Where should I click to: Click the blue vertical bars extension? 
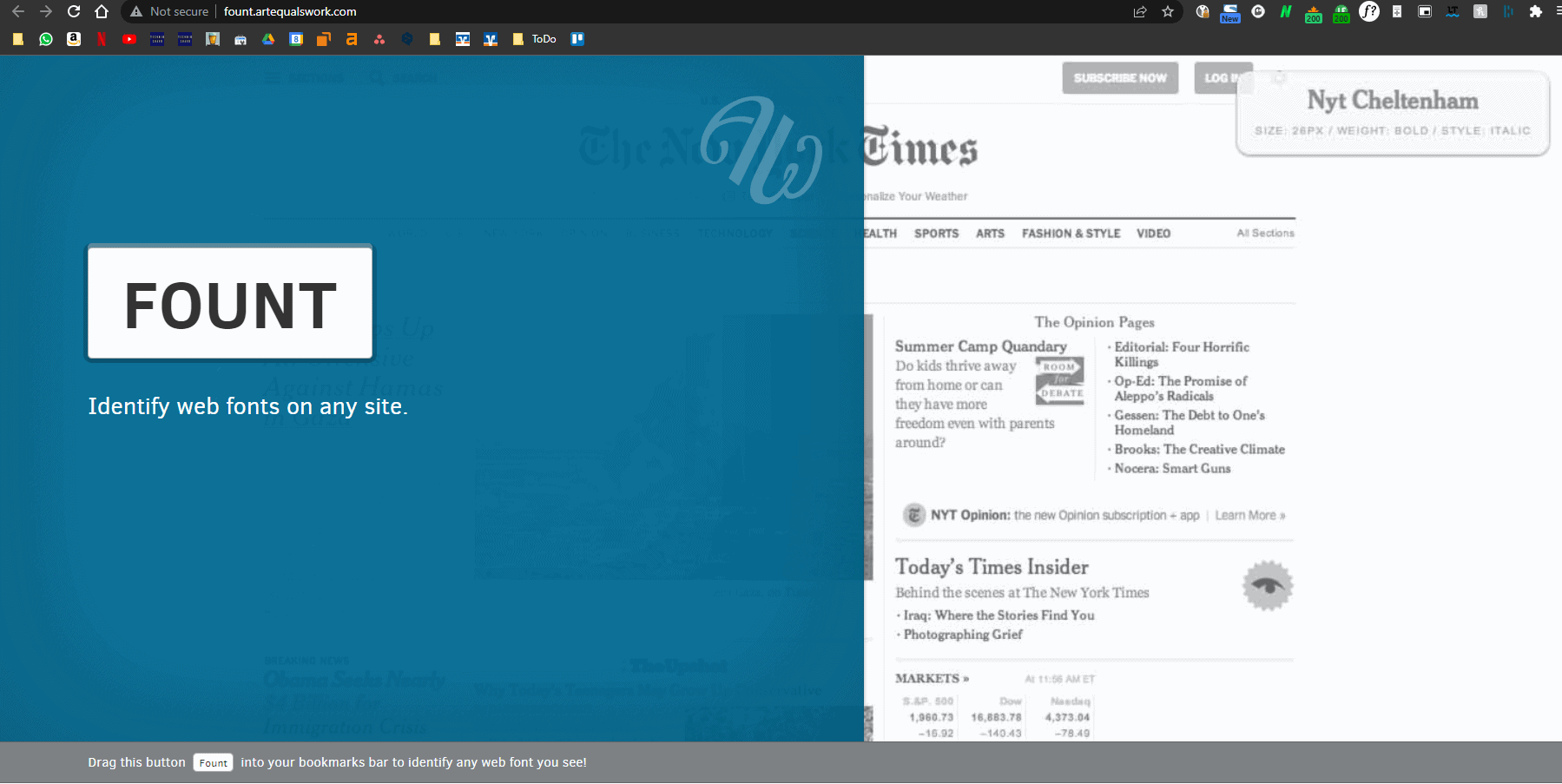point(1508,11)
